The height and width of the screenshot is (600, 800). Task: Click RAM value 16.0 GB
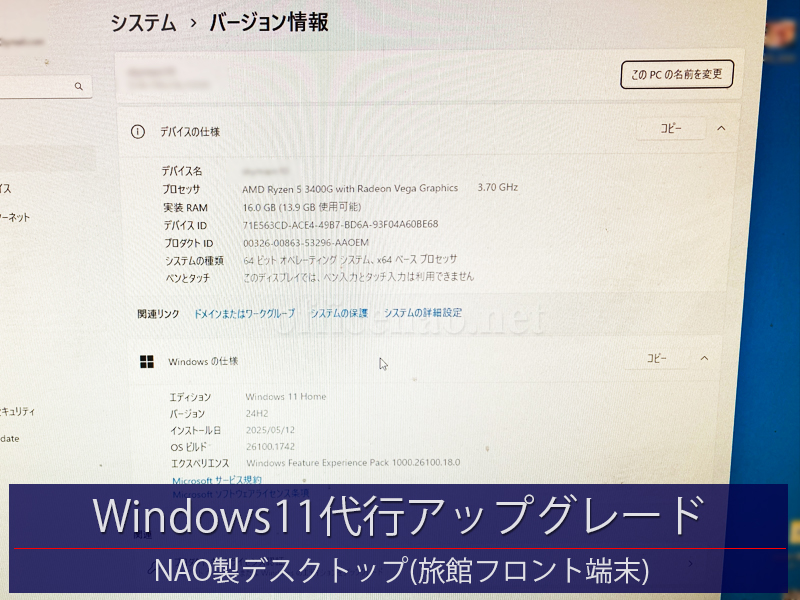click(x=302, y=207)
